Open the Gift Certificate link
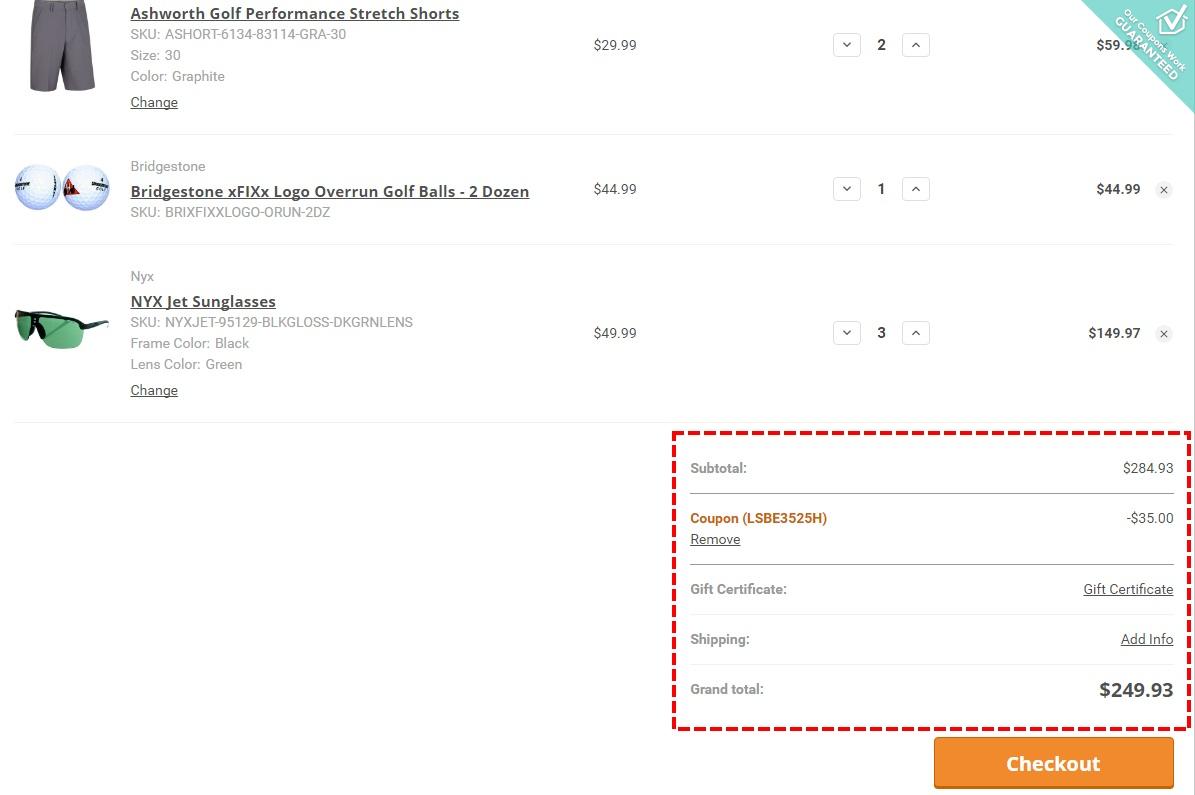This screenshot has height=795, width=1195. click(1128, 589)
